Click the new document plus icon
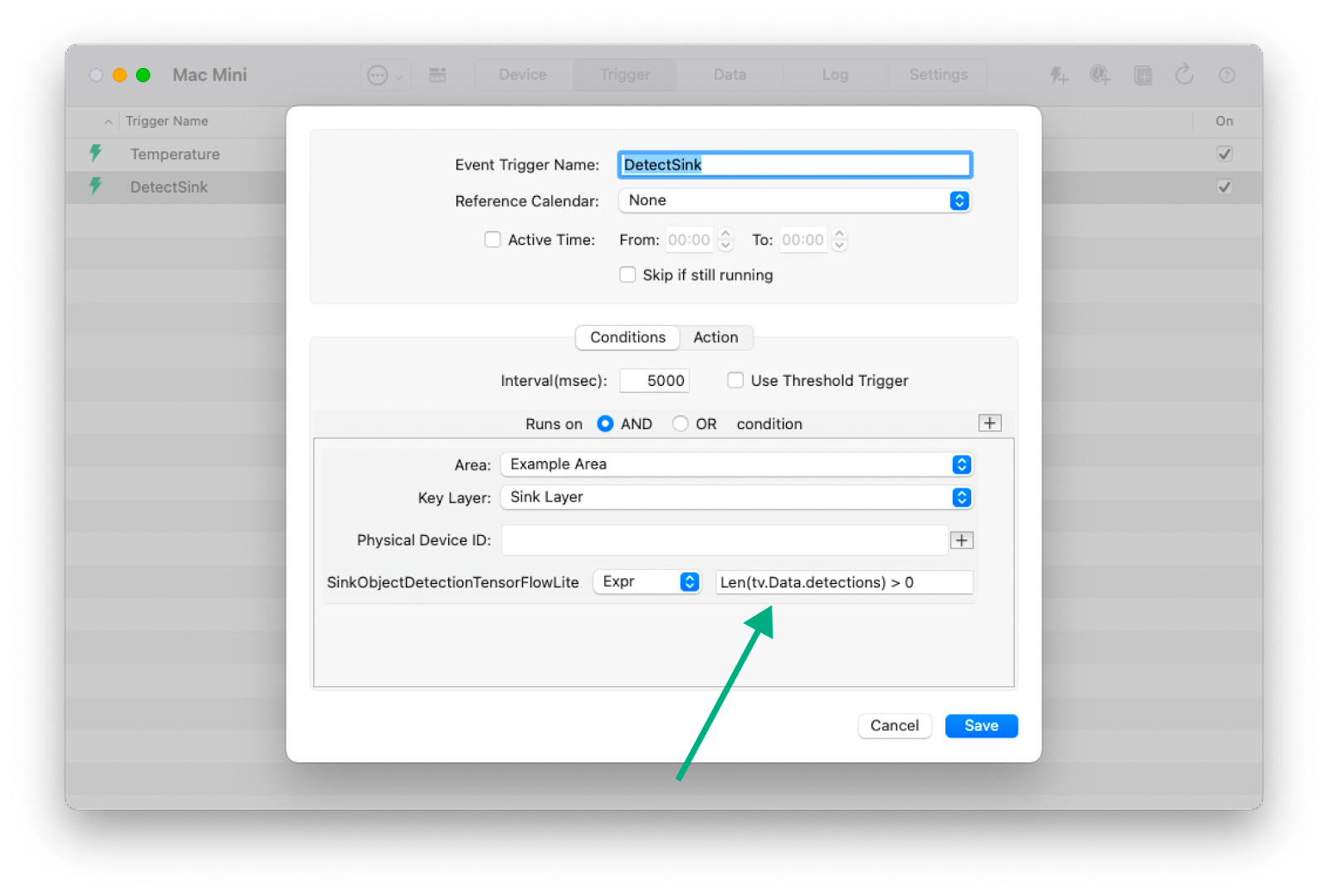1328x896 pixels. pyautogui.click(x=1143, y=75)
